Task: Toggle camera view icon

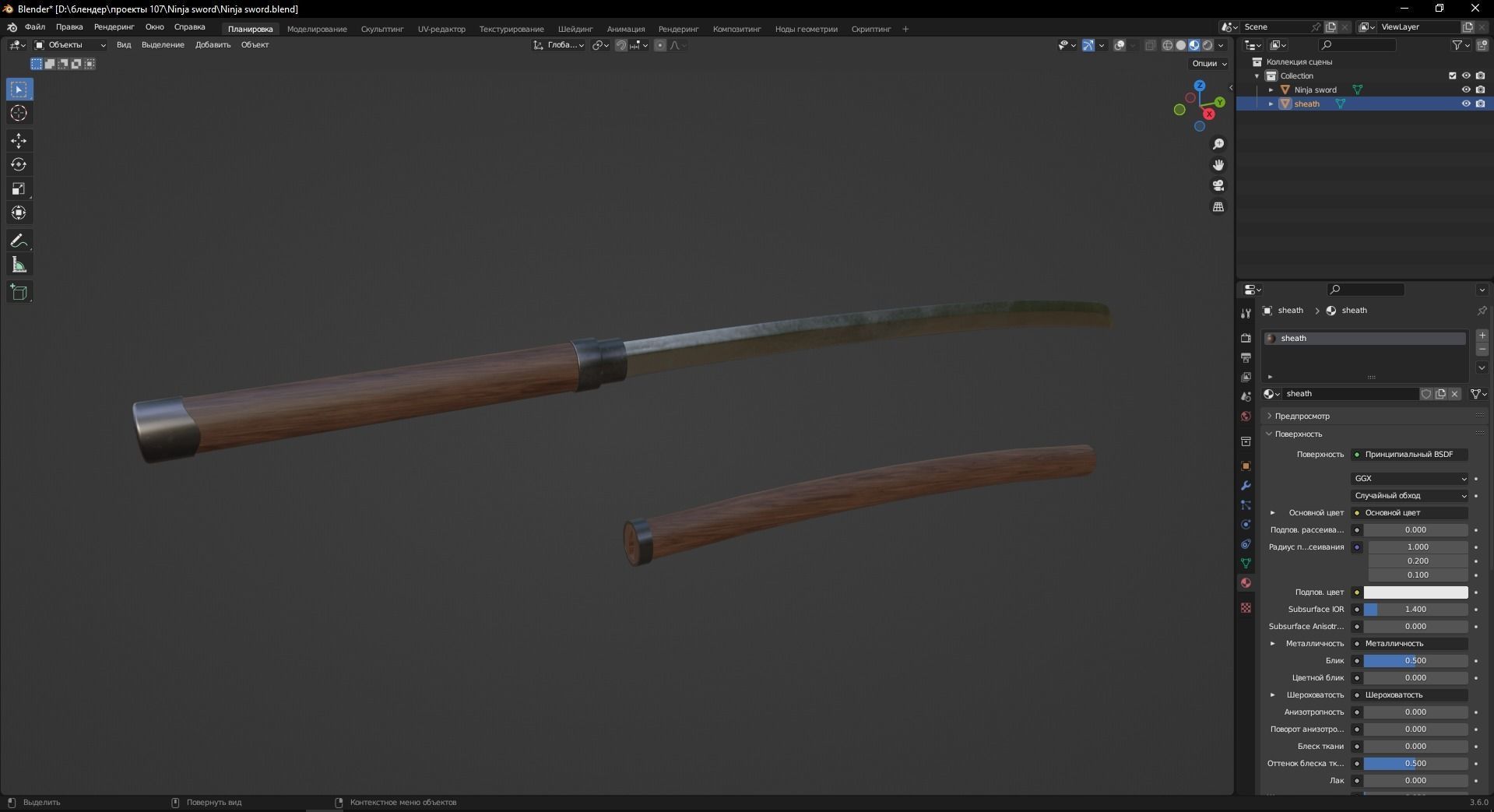Action: pos(1218,186)
